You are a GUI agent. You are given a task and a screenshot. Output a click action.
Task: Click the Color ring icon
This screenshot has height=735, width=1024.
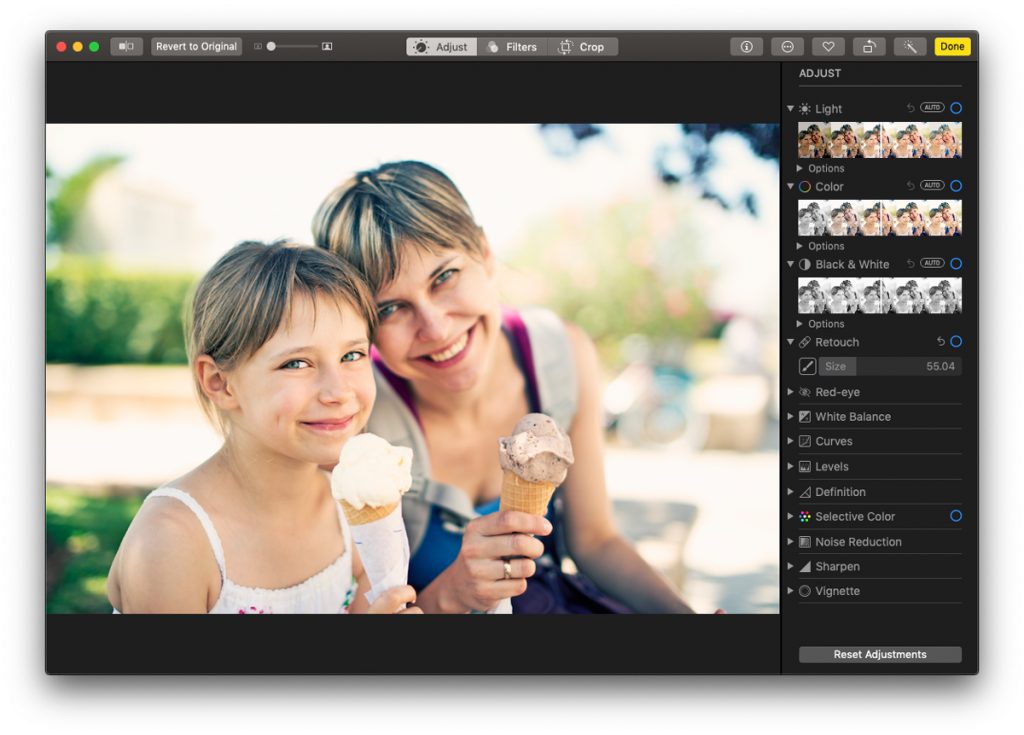(805, 187)
